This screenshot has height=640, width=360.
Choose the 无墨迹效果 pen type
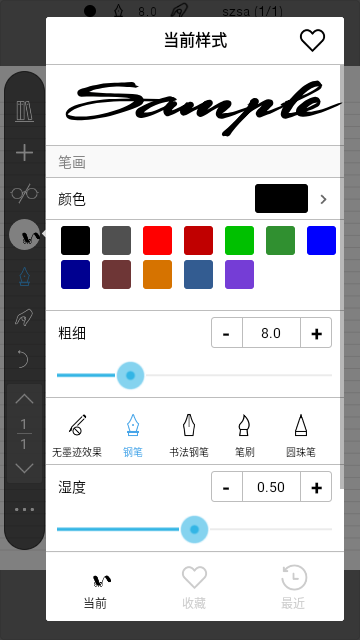point(77,436)
